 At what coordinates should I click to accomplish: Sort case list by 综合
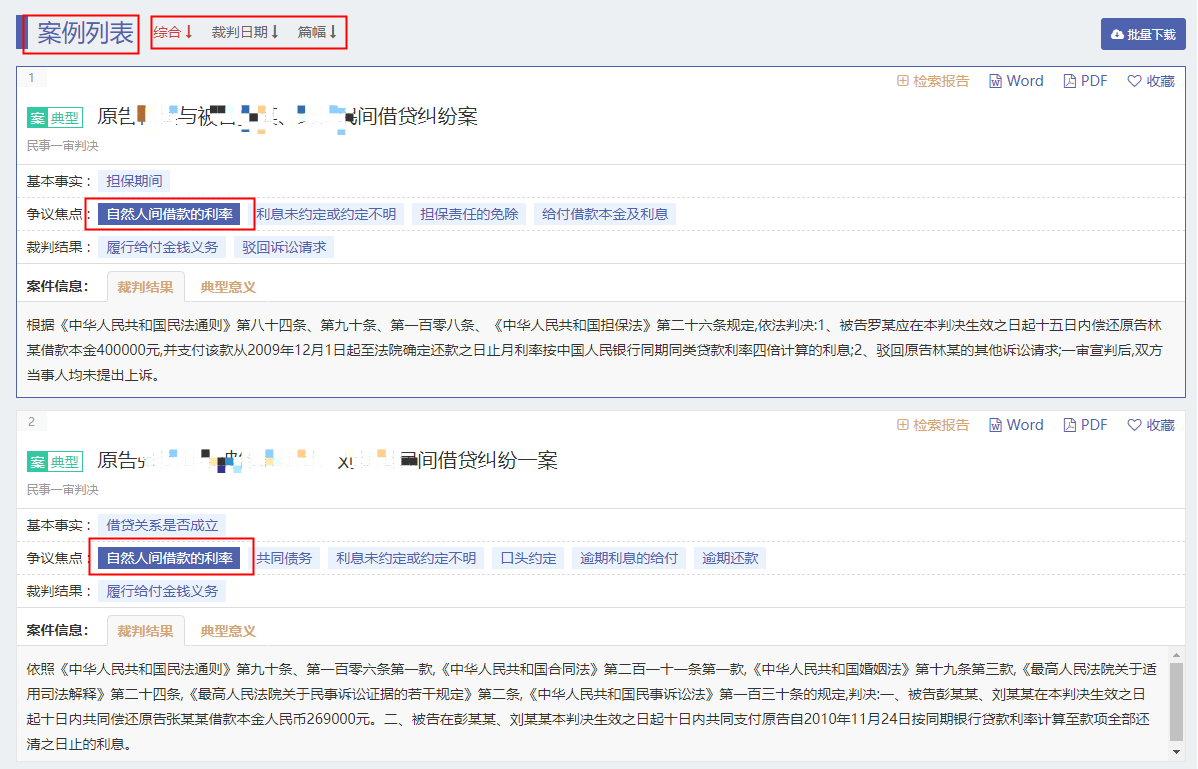(173, 32)
